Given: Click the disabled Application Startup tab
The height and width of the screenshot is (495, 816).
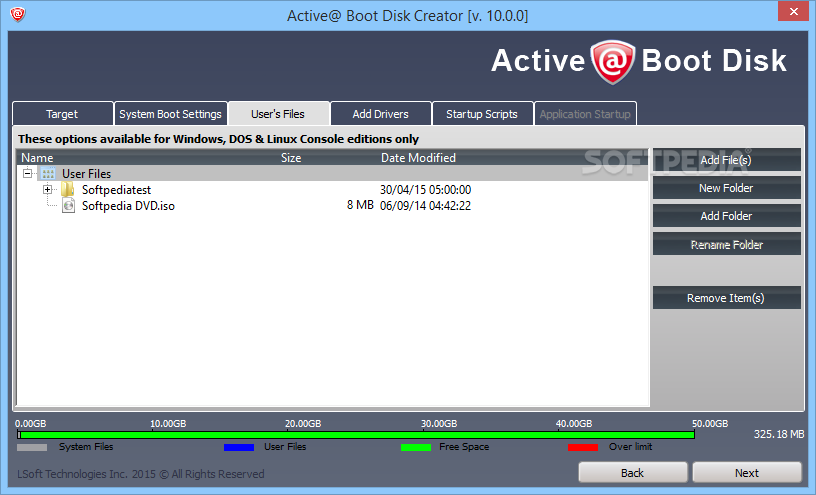Looking at the screenshot, I should 585,113.
